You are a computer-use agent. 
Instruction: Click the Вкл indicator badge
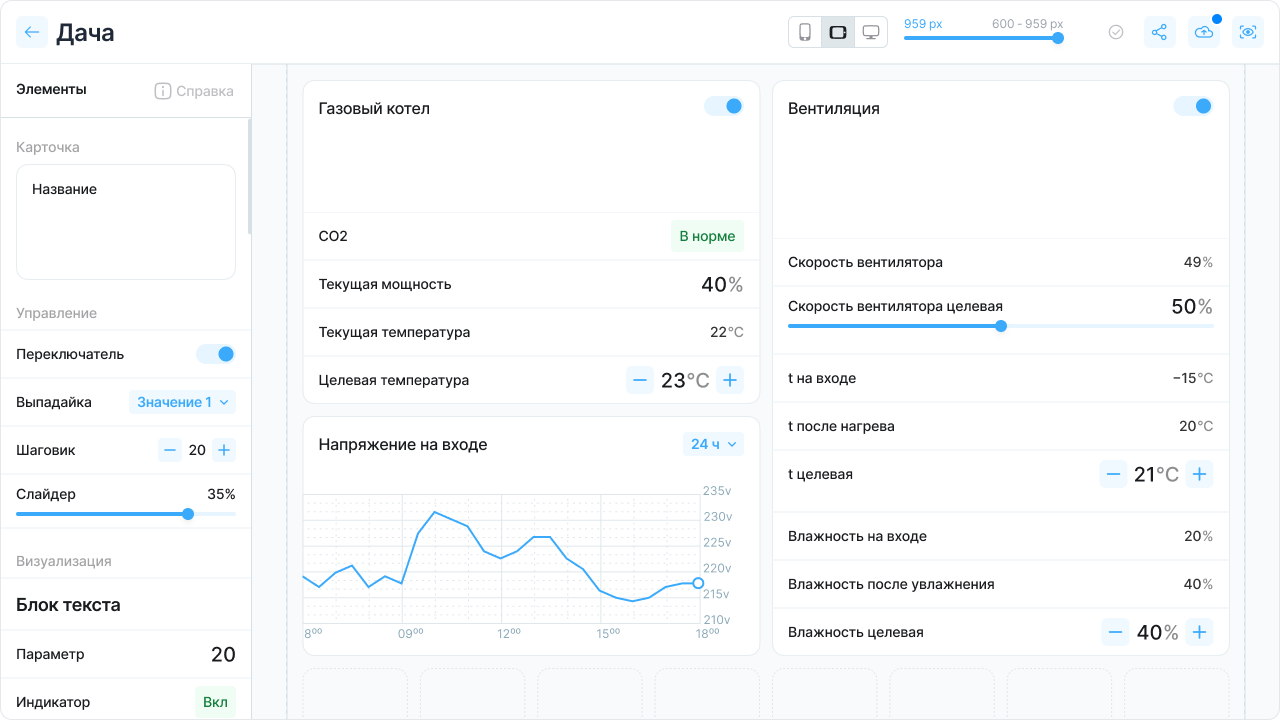coord(215,702)
